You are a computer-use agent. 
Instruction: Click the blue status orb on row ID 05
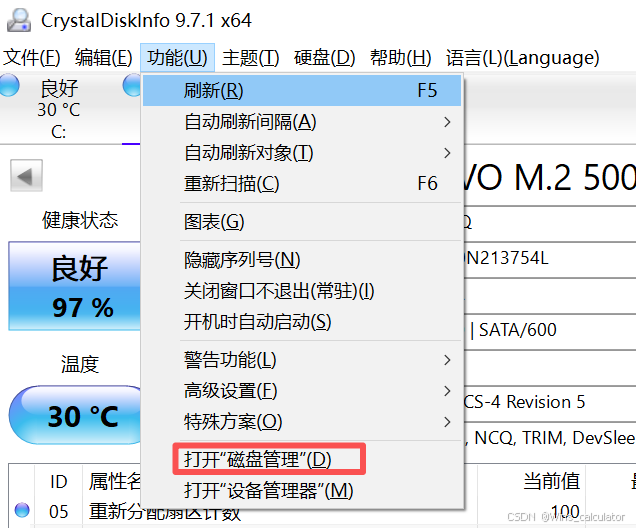pos(22,510)
